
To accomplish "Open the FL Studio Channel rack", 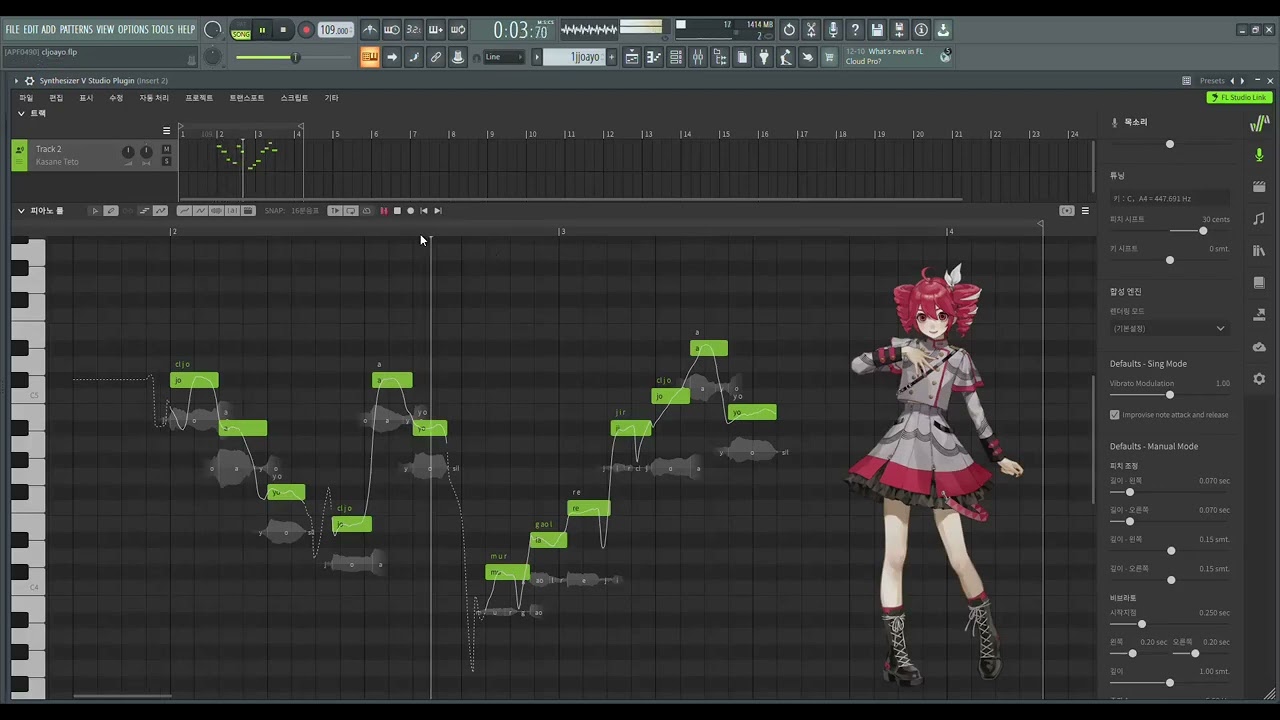I will coord(676,57).
